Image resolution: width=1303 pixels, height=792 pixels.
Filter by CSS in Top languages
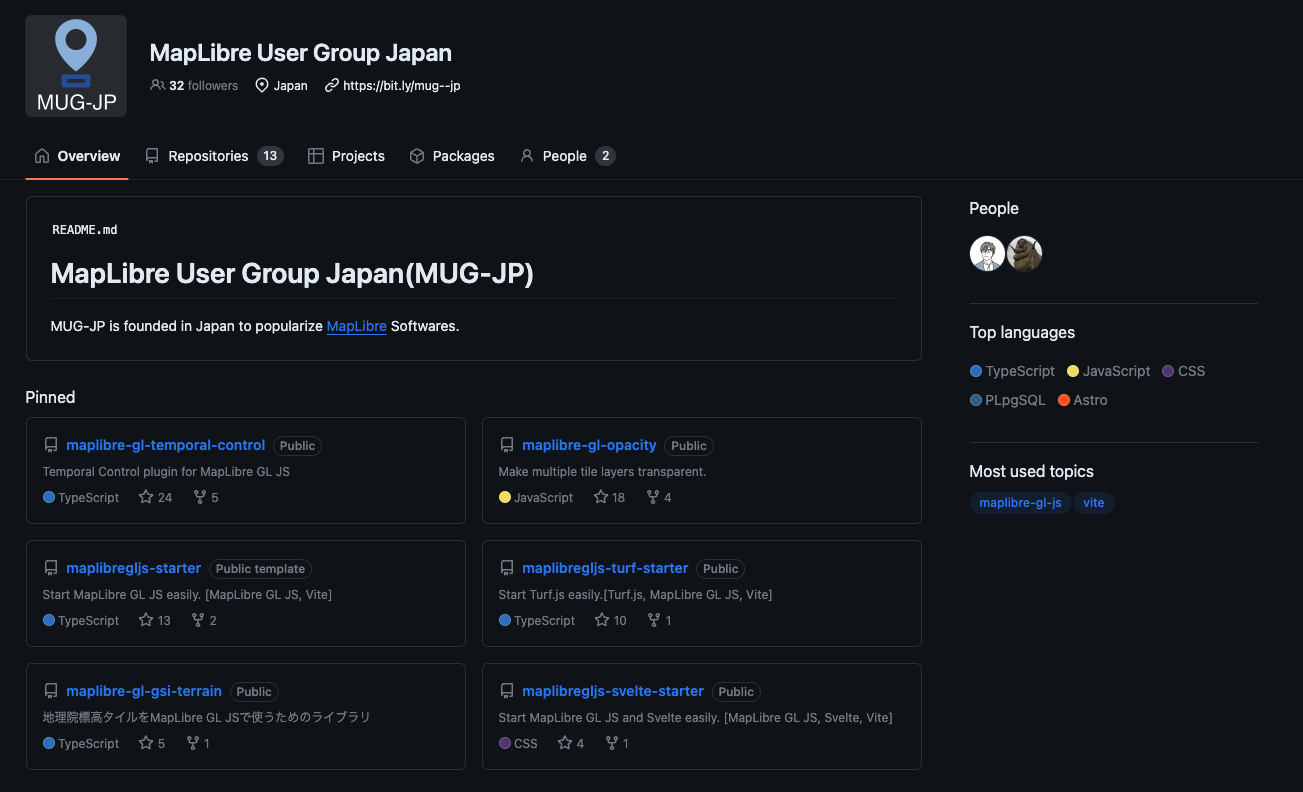click(x=1184, y=371)
